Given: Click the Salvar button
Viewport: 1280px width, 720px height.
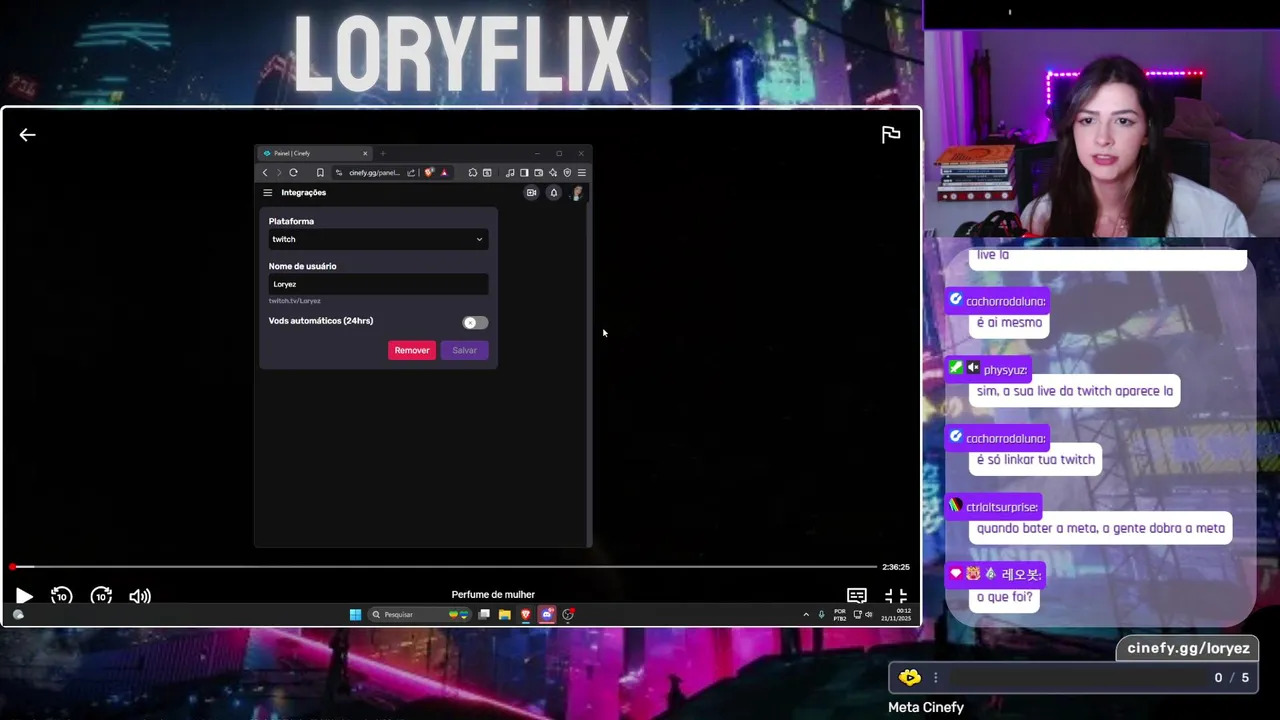Looking at the screenshot, I should (x=464, y=350).
